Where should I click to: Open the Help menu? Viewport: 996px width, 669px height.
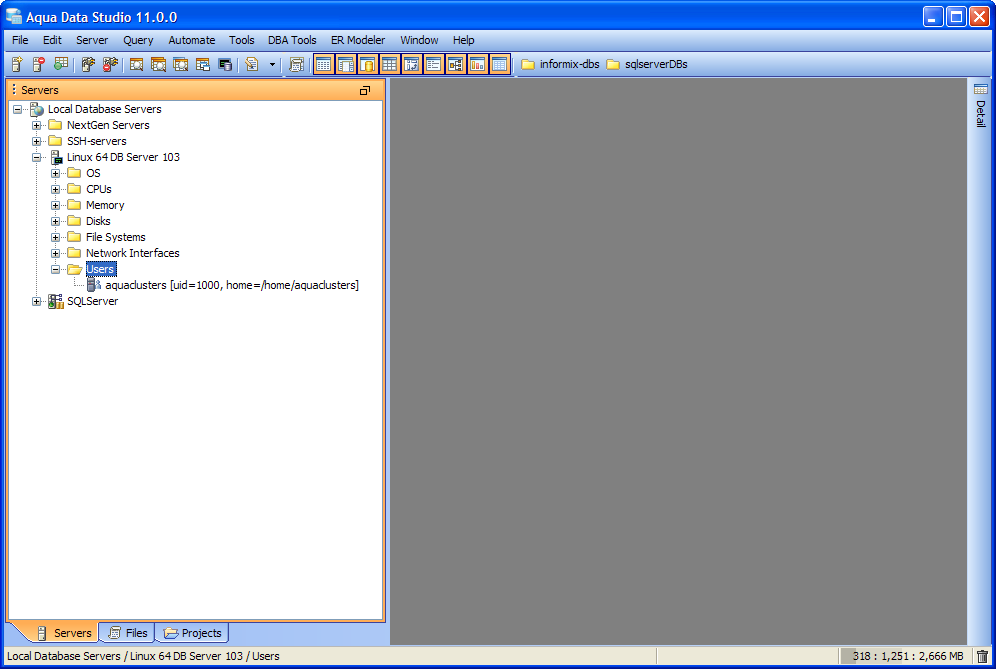point(464,40)
